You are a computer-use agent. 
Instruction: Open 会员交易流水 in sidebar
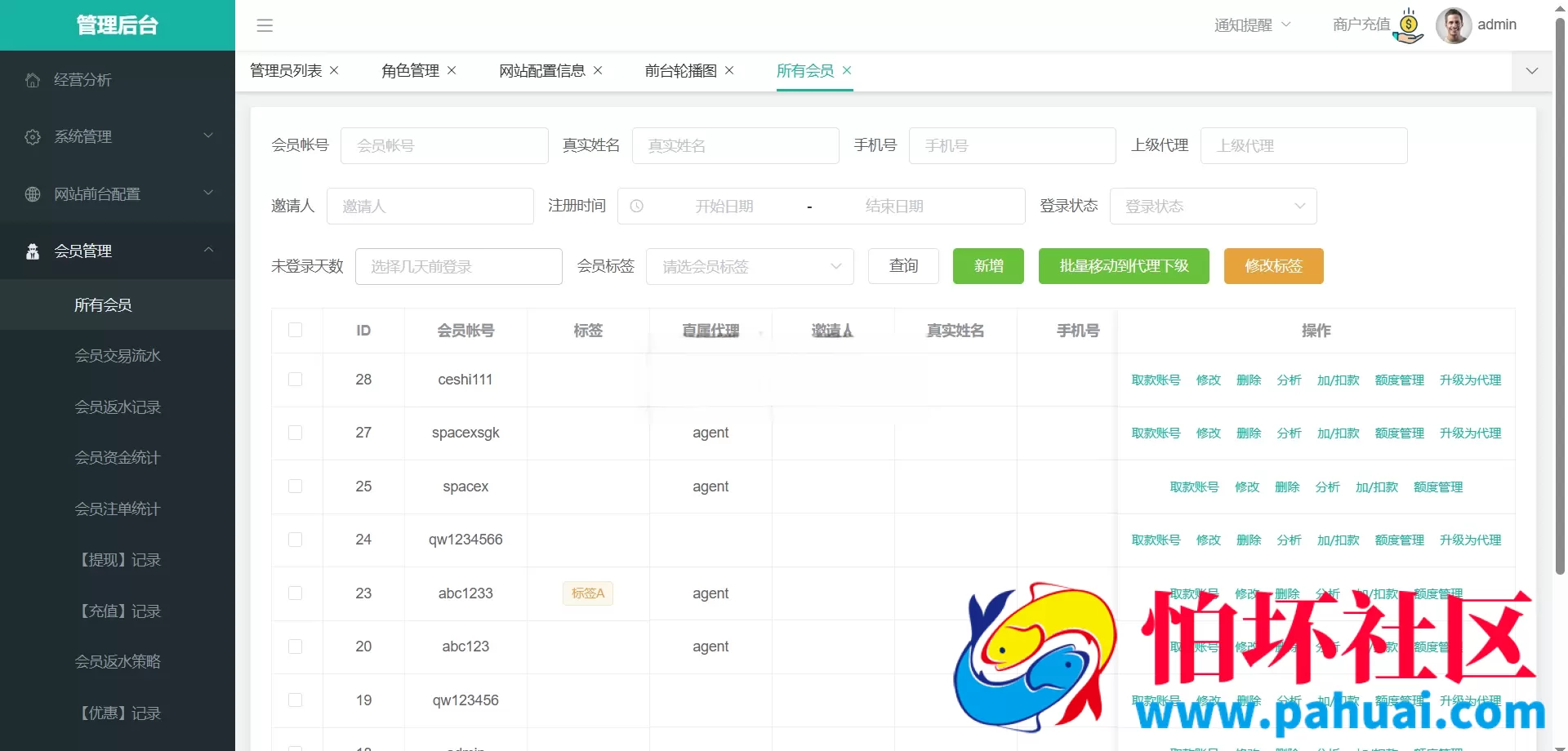point(118,356)
